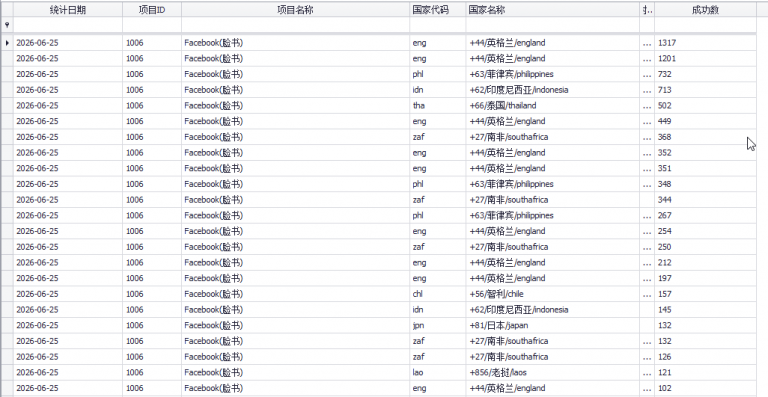Click the +81/日本/japan country cell
The height and width of the screenshot is (397, 768).
click(552, 326)
